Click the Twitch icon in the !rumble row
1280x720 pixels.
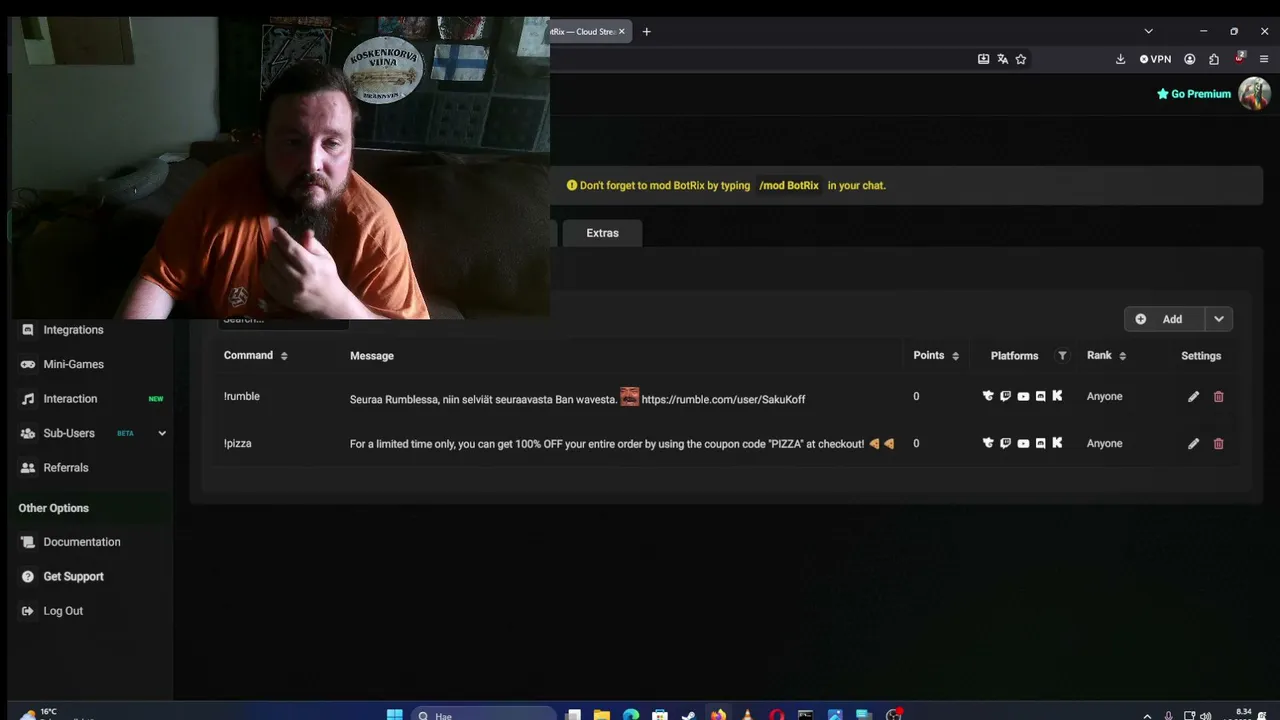1005,396
